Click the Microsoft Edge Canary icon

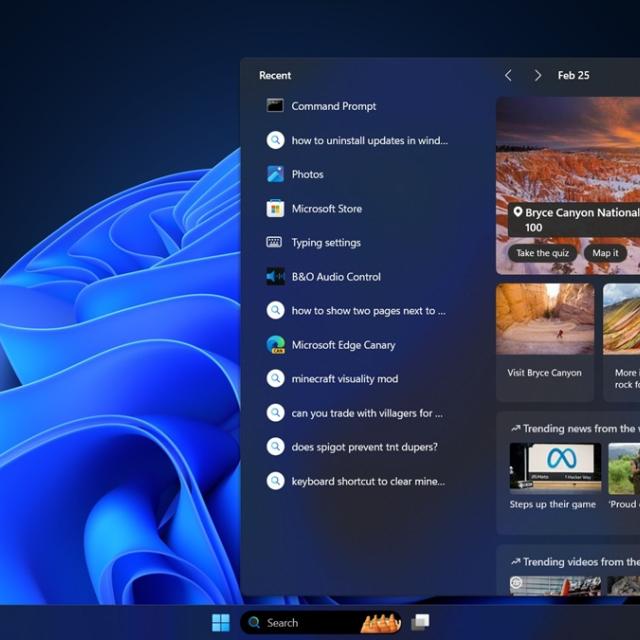tap(276, 344)
